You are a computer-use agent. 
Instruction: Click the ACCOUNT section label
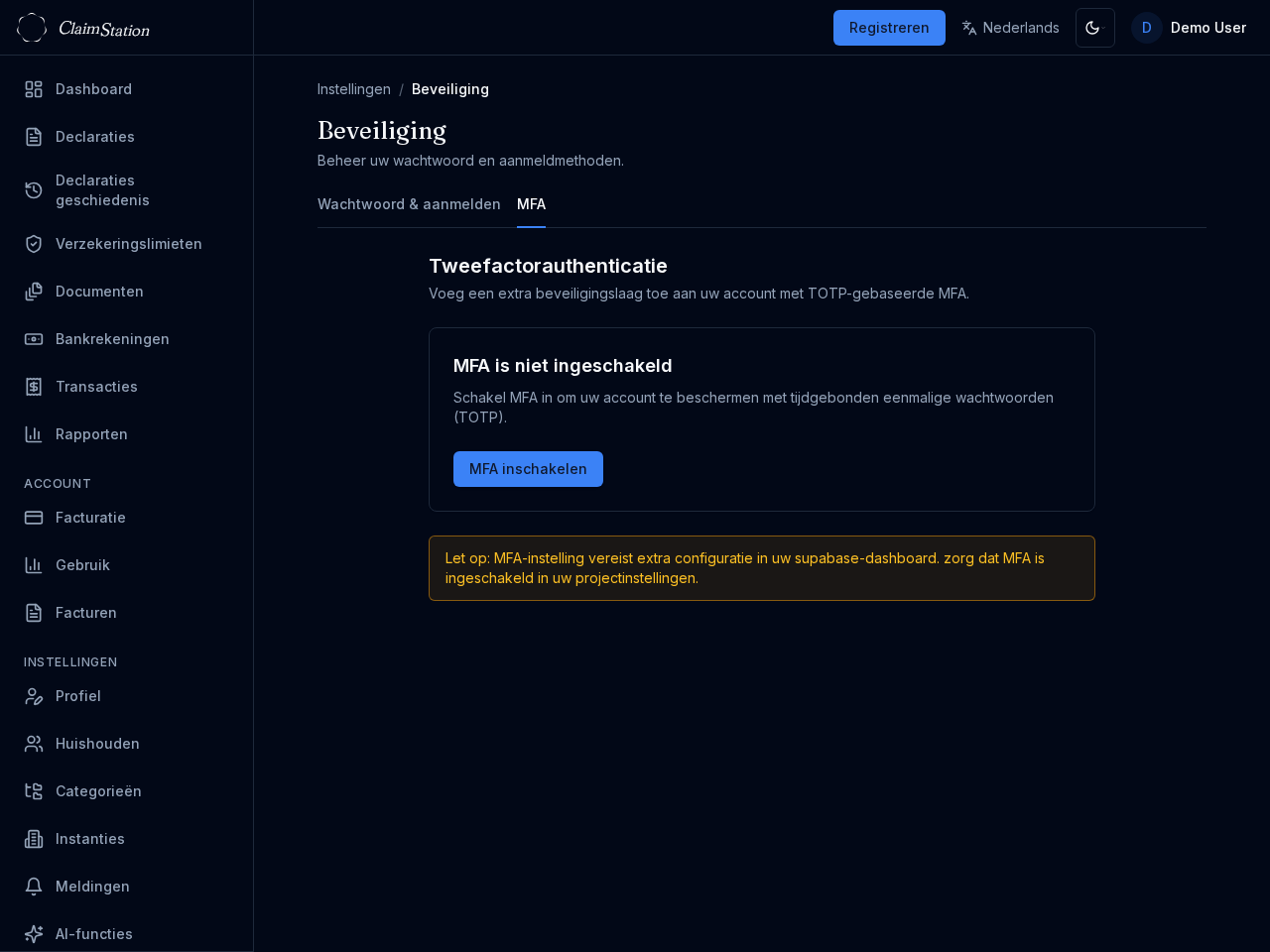(x=58, y=484)
